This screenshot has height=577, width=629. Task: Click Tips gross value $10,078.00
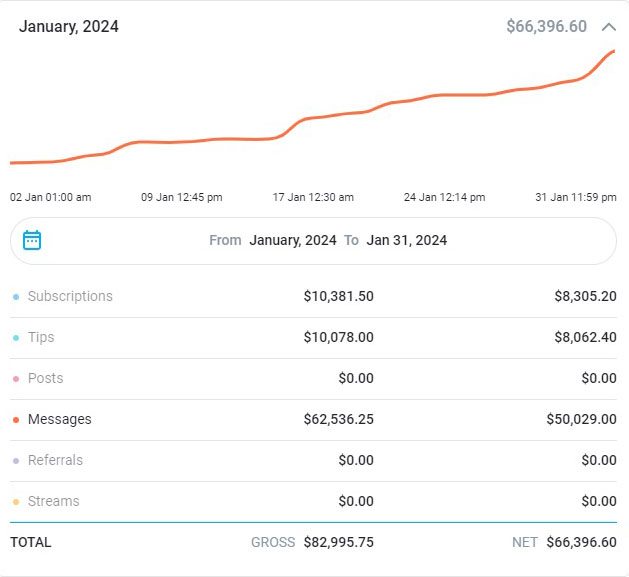339,337
